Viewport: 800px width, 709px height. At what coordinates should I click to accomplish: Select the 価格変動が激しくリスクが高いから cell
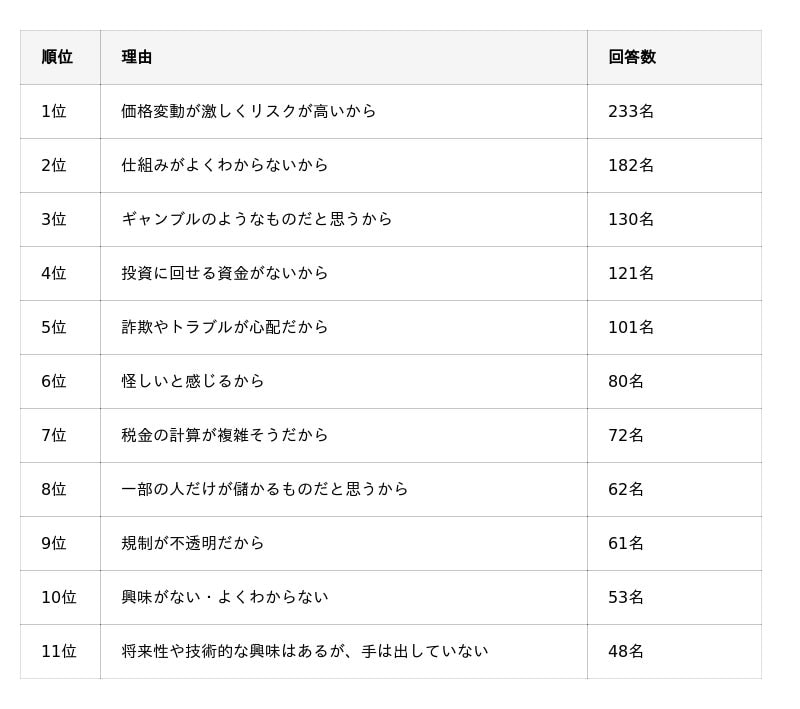coord(249,111)
